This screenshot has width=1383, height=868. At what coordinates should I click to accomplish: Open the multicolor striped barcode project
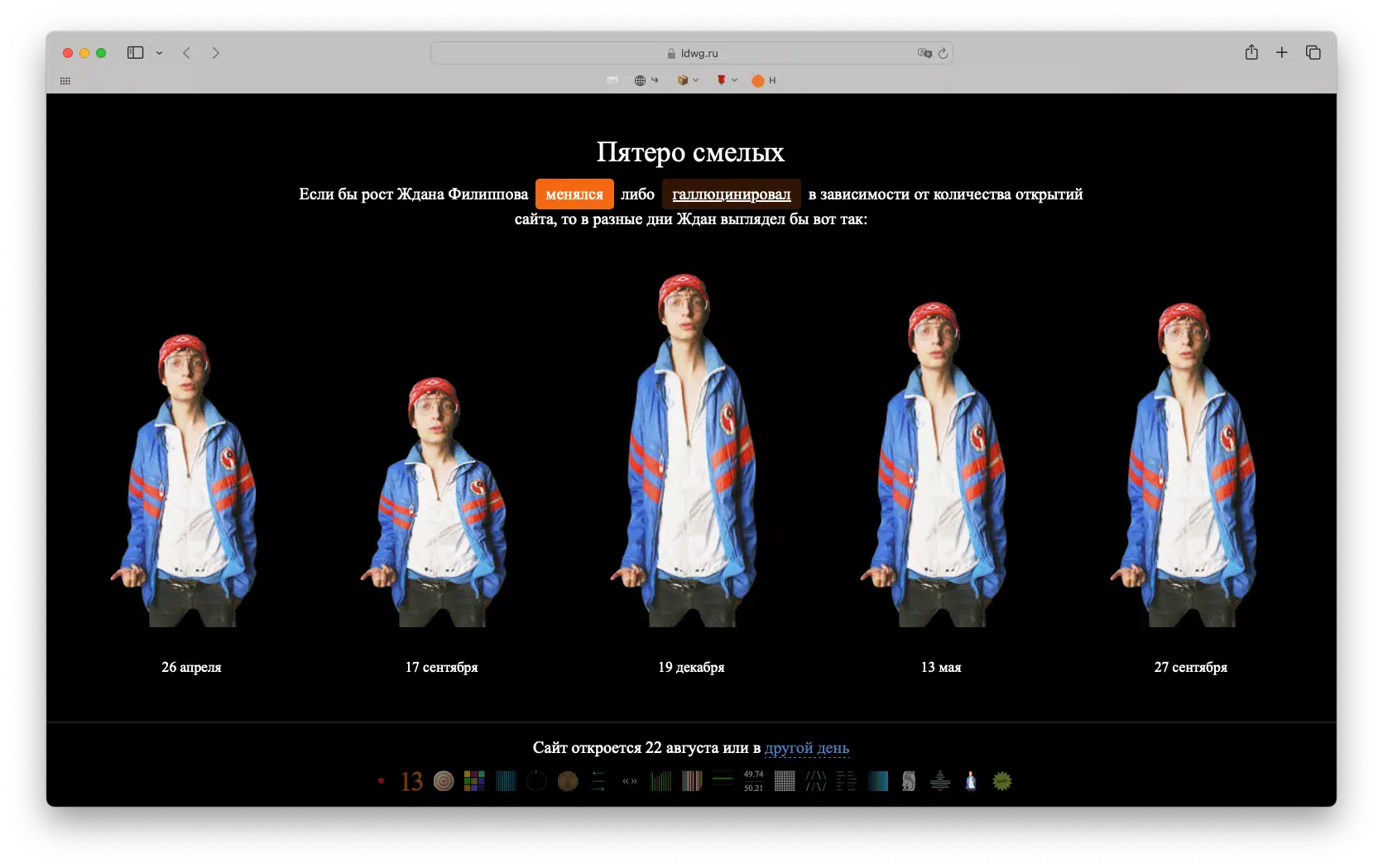pyautogui.click(x=692, y=781)
